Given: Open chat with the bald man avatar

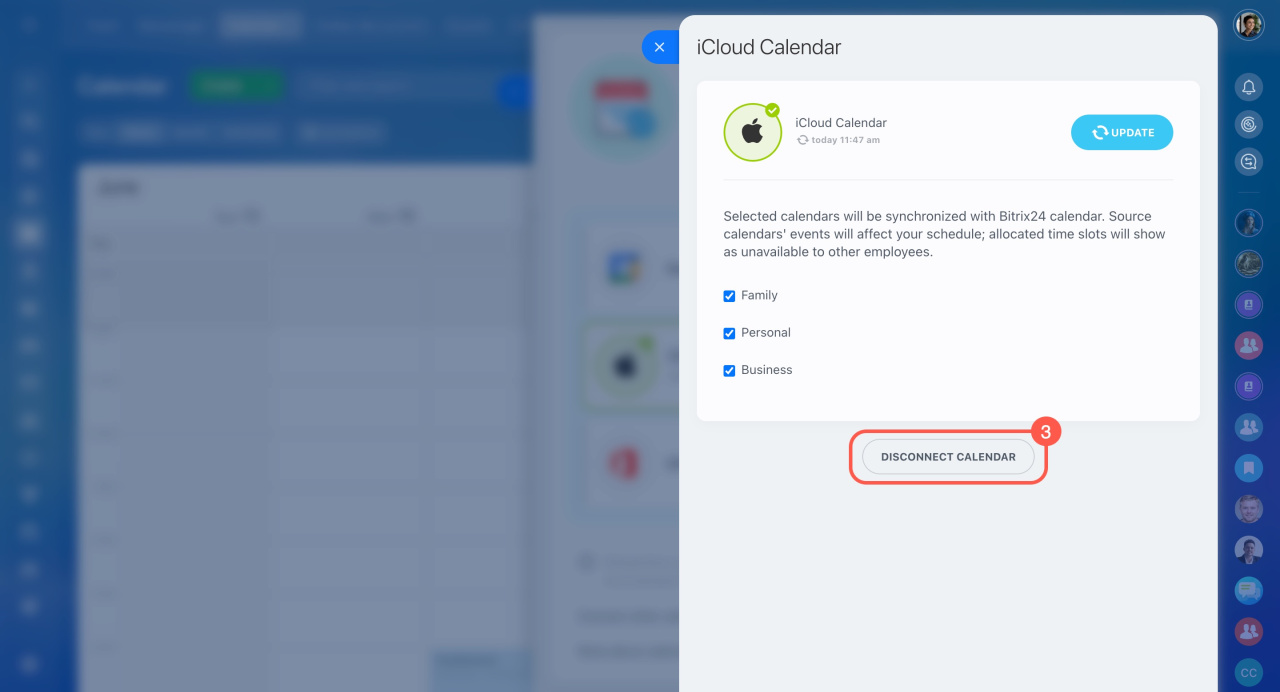Looking at the screenshot, I should point(1248,509).
